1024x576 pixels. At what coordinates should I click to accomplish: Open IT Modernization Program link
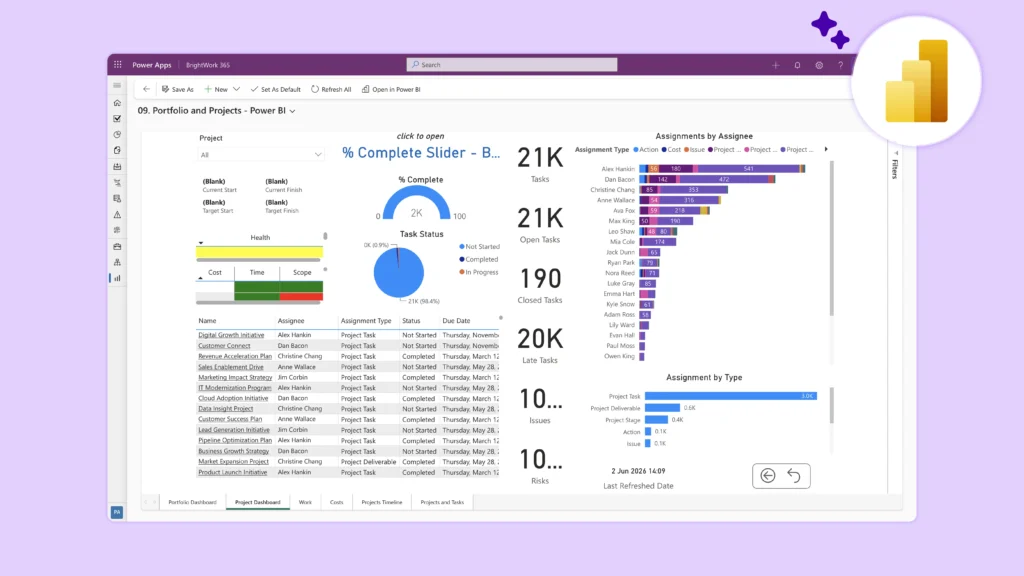point(234,388)
